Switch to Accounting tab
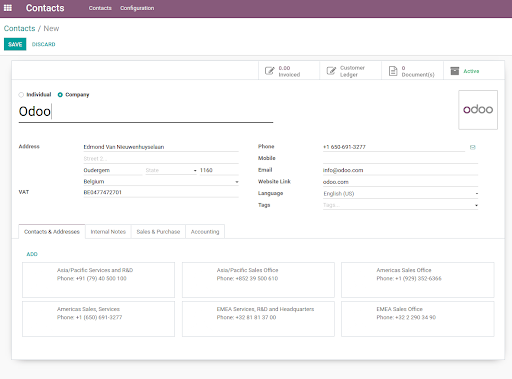This screenshot has width=512, height=379. click(x=205, y=232)
